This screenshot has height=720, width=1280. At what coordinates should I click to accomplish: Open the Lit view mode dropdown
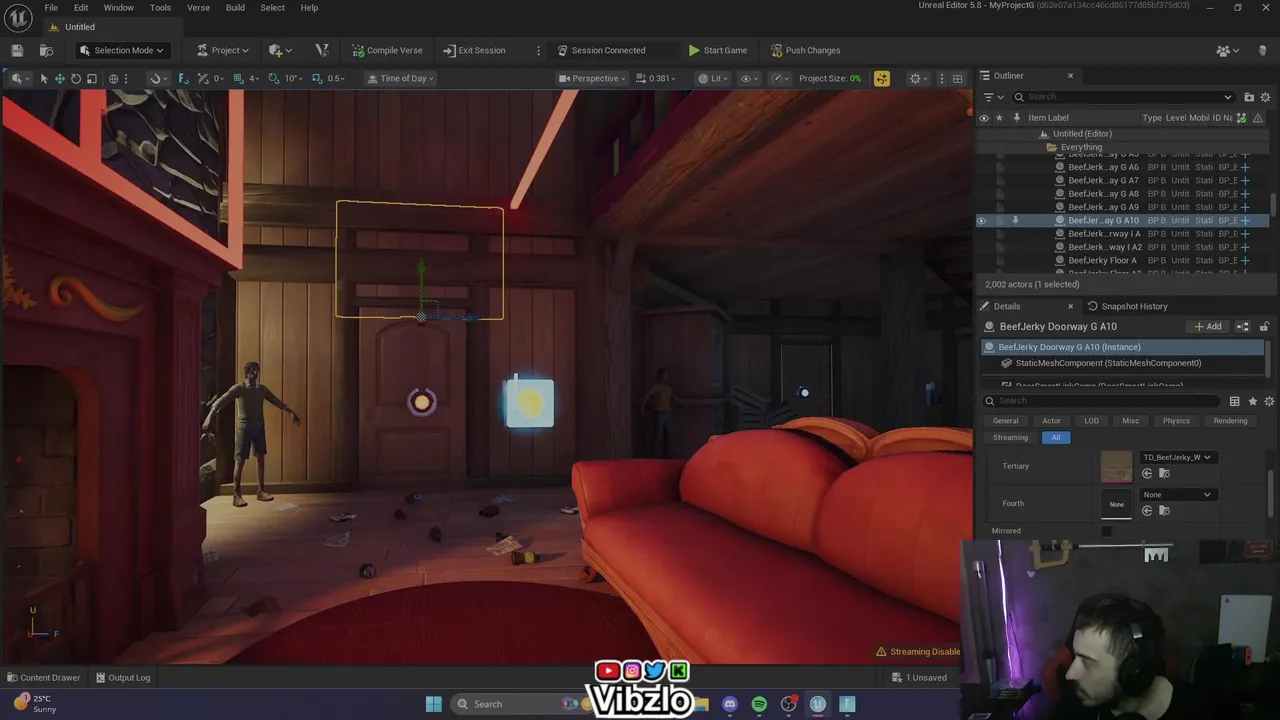713,78
